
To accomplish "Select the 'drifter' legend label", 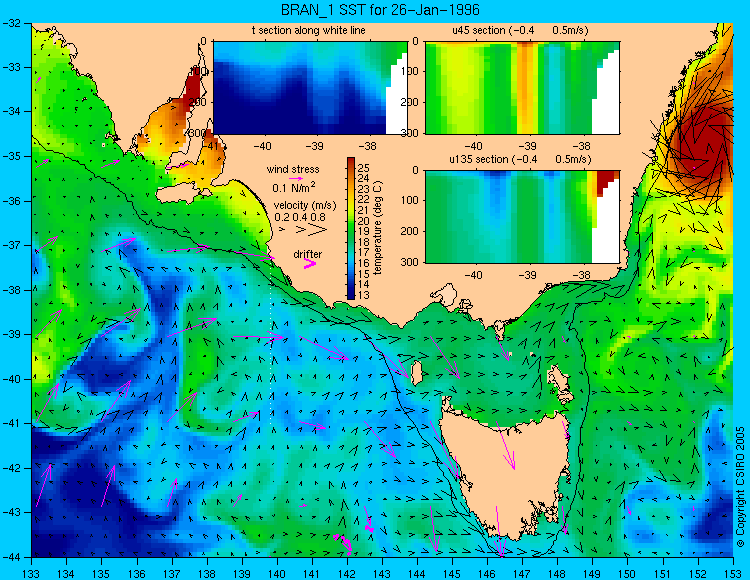I will coord(308,254).
